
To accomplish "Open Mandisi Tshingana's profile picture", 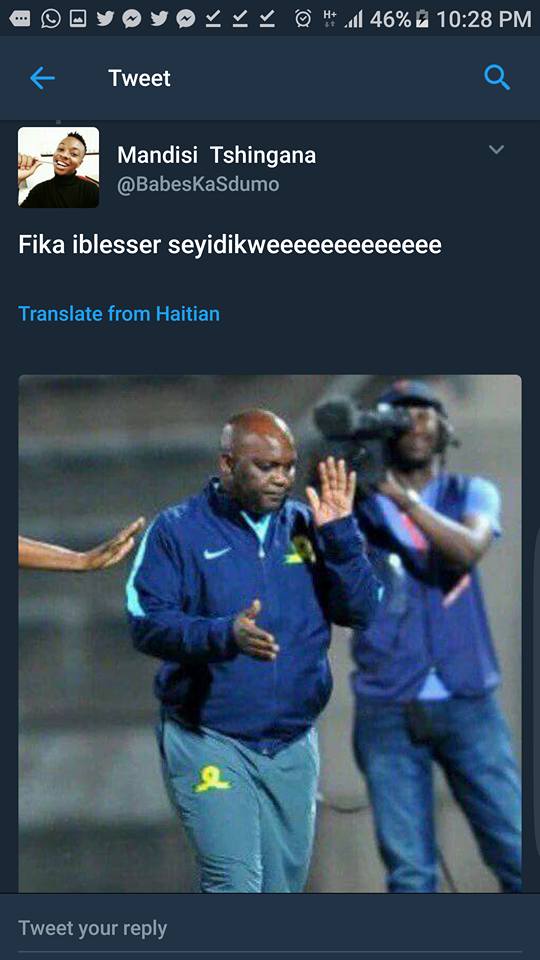I will (58, 167).
